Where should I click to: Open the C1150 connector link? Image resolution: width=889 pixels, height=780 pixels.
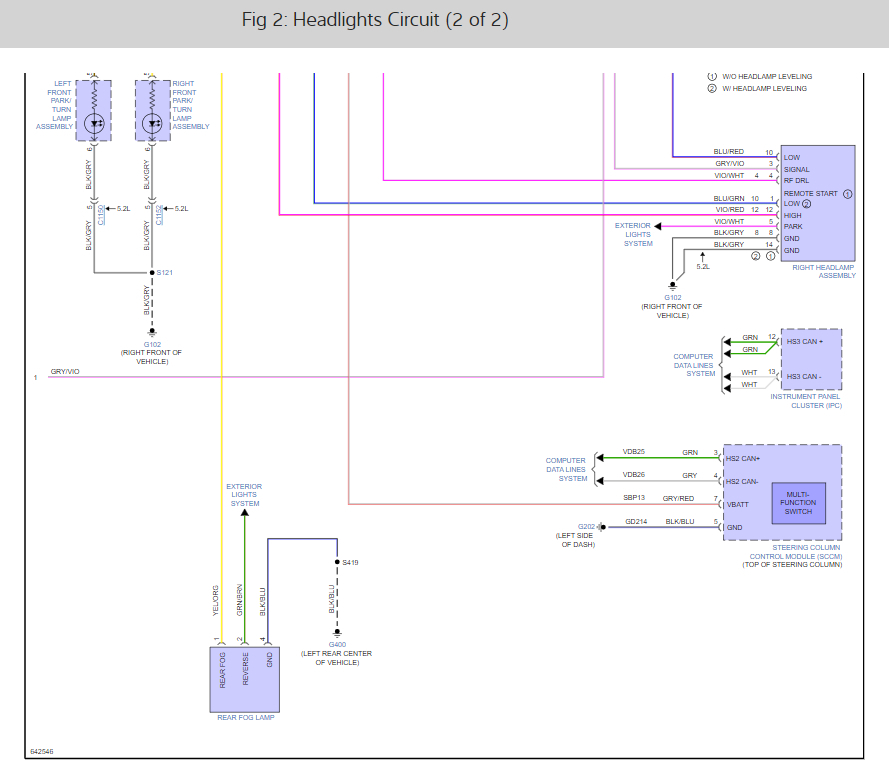[100, 215]
